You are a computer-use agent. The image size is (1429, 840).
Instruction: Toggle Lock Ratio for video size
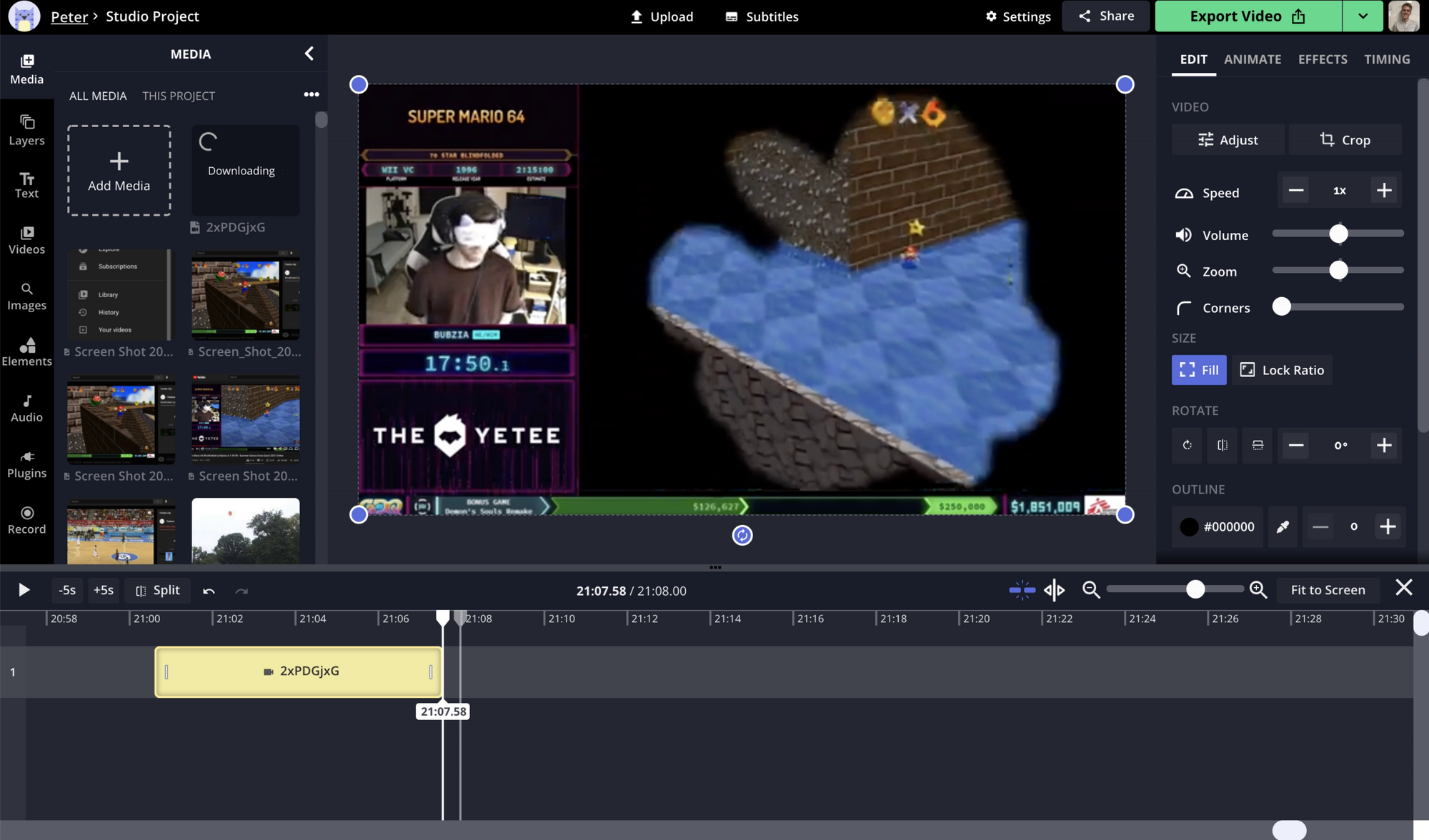tap(1282, 370)
